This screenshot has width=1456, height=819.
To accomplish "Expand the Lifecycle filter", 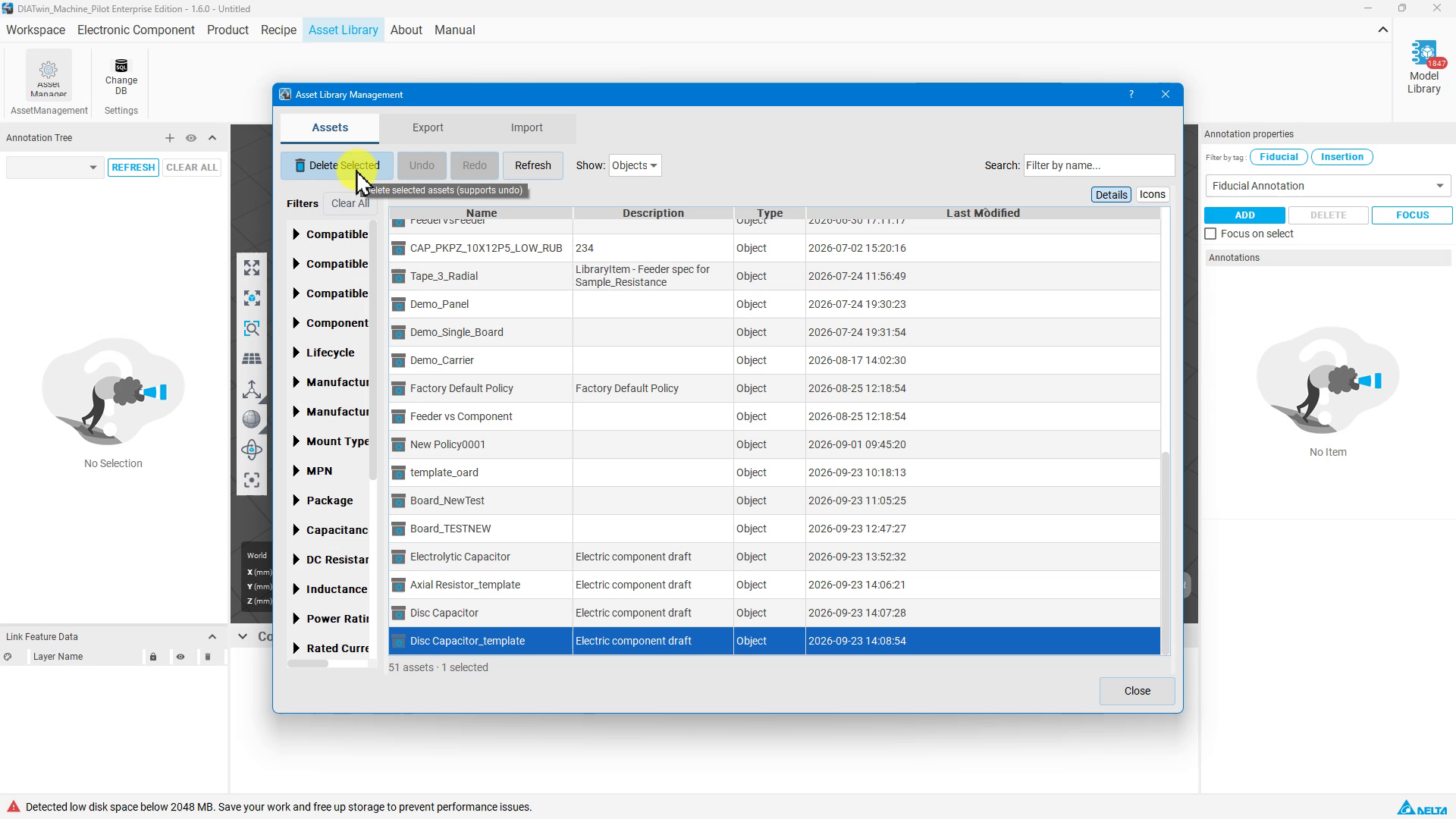I will pos(296,353).
